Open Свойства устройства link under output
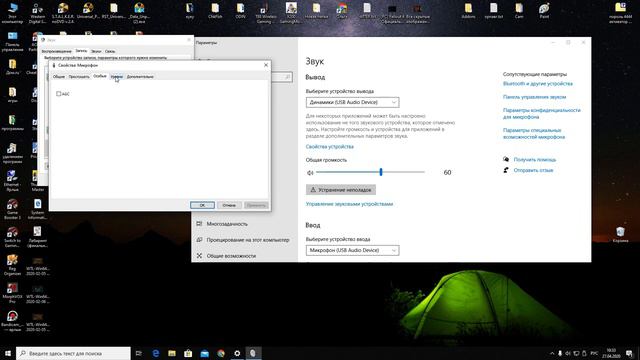This screenshot has width=640, height=360. coord(329,147)
